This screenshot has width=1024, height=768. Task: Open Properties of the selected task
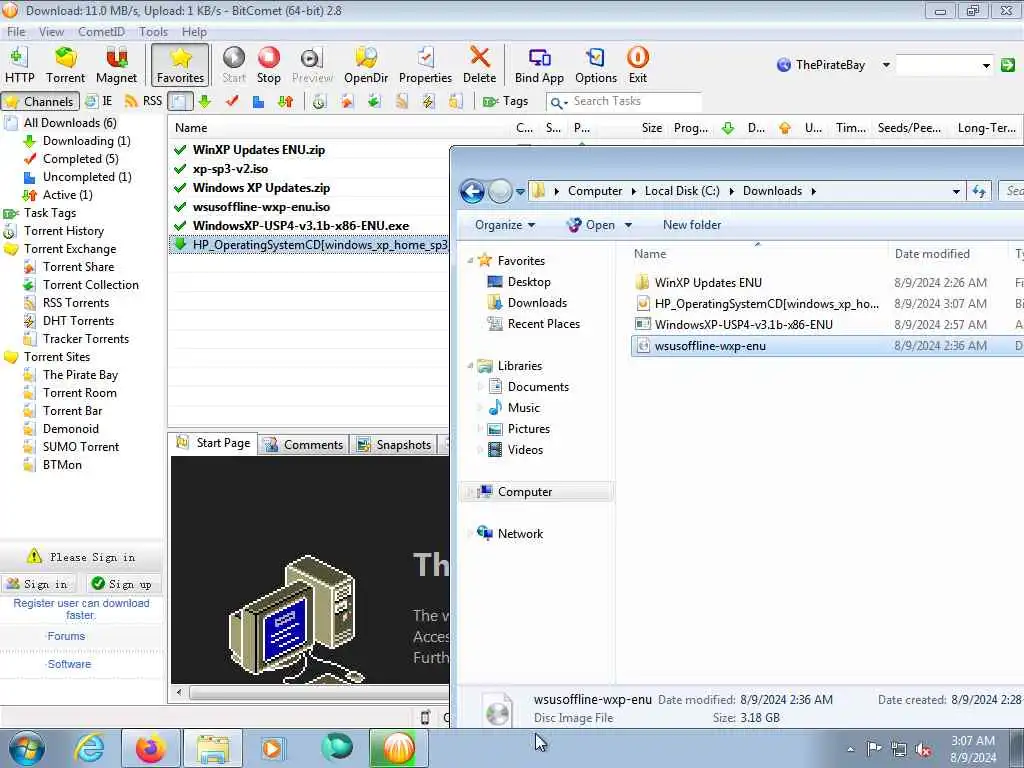click(x=425, y=65)
